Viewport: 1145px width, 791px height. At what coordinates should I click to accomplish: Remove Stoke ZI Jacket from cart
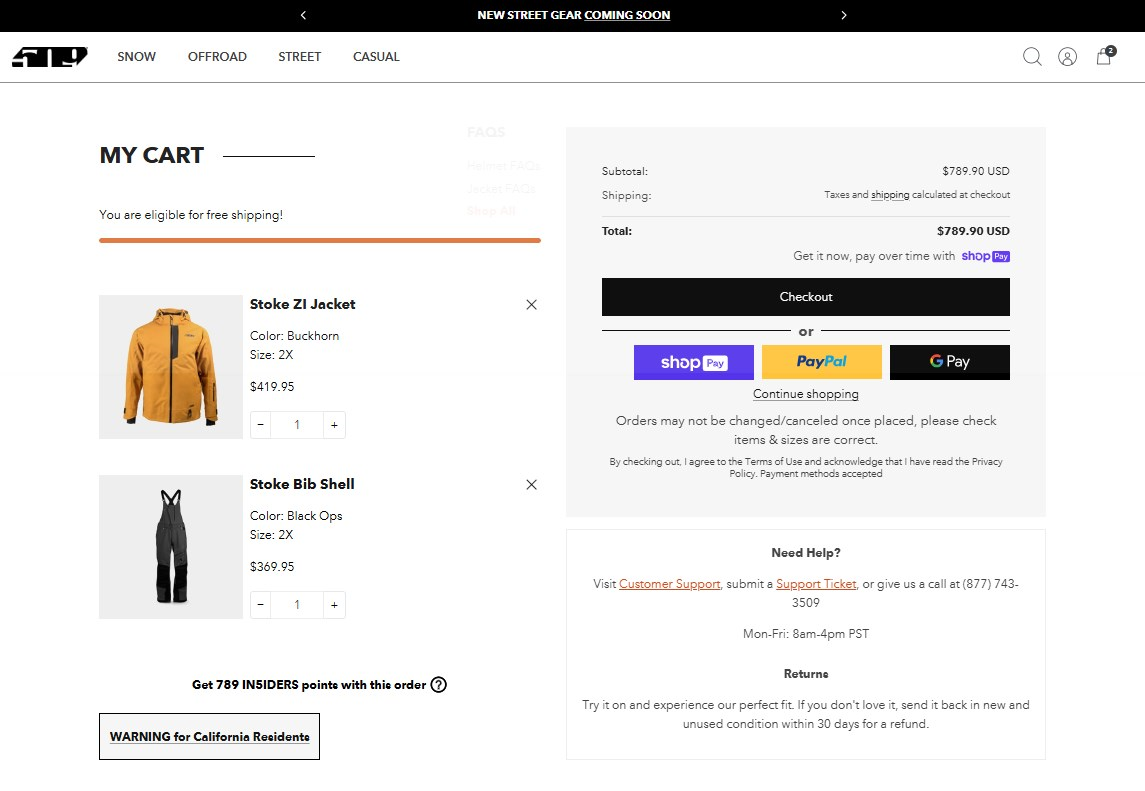tap(532, 305)
